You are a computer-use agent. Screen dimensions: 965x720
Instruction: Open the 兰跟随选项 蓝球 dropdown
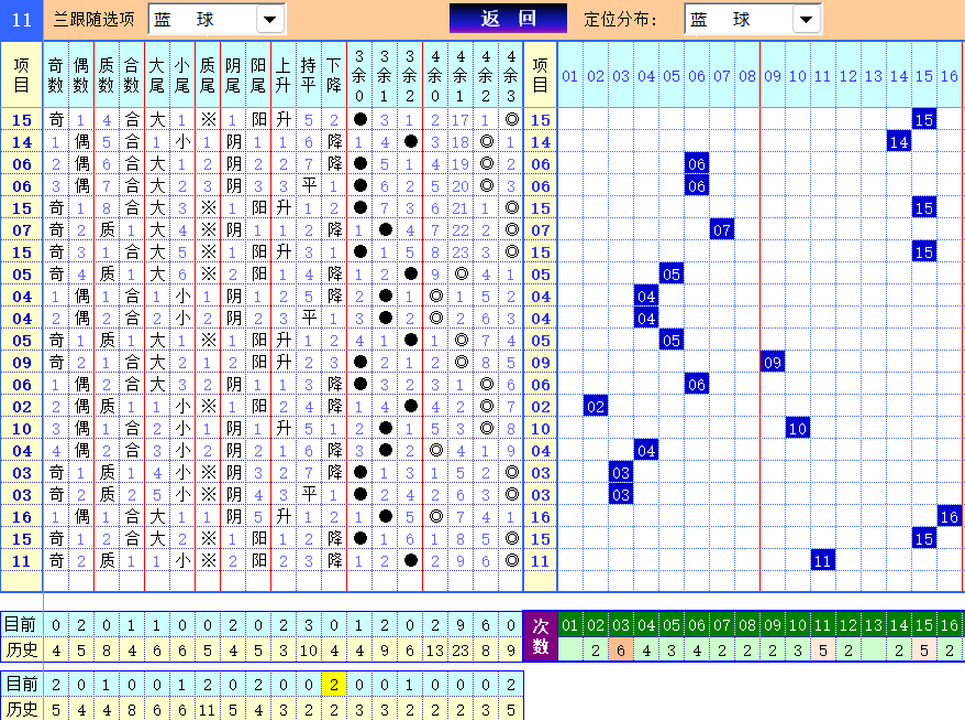tap(269, 19)
